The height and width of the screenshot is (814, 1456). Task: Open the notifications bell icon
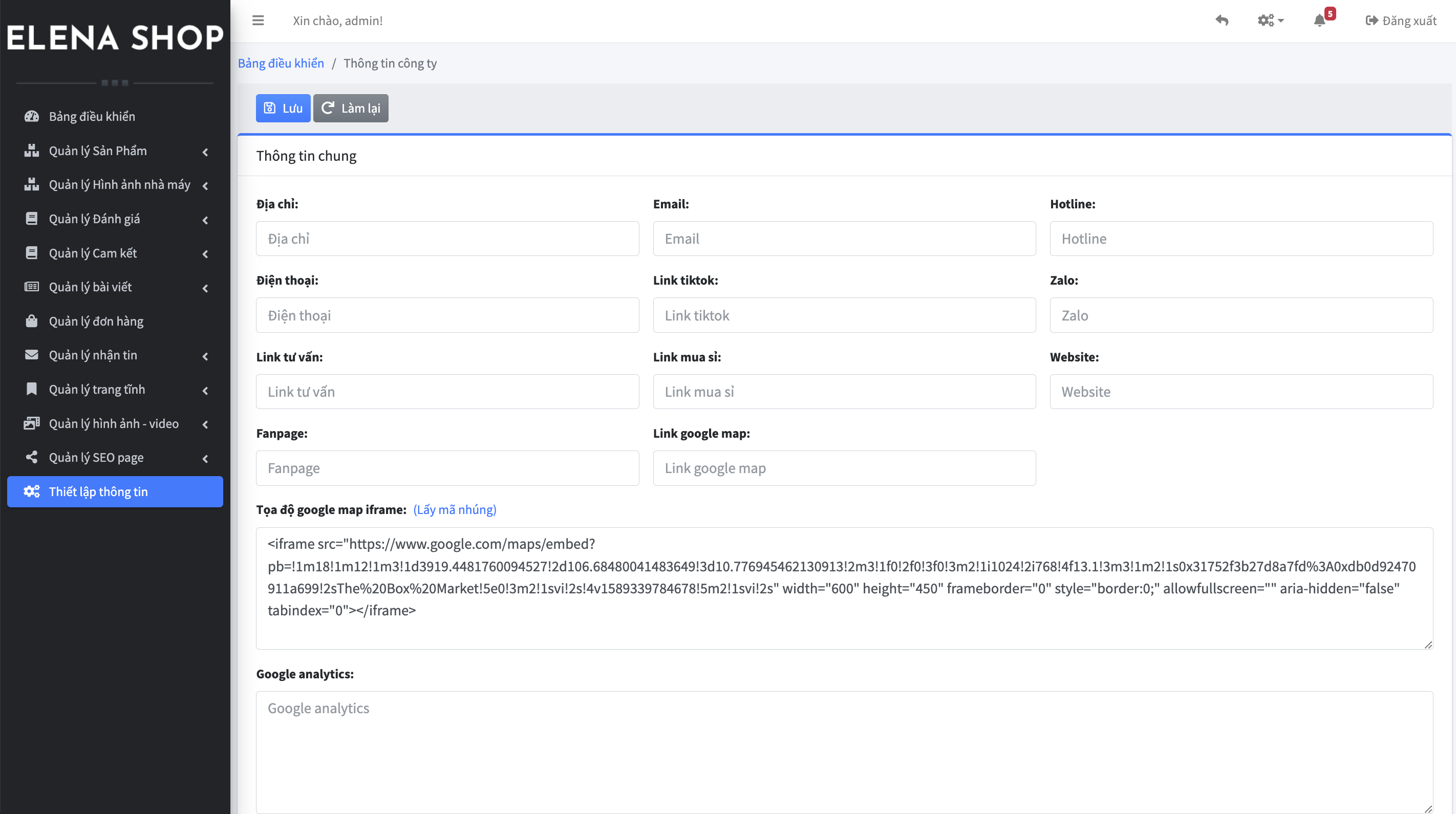pyautogui.click(x=1319, y=21)
